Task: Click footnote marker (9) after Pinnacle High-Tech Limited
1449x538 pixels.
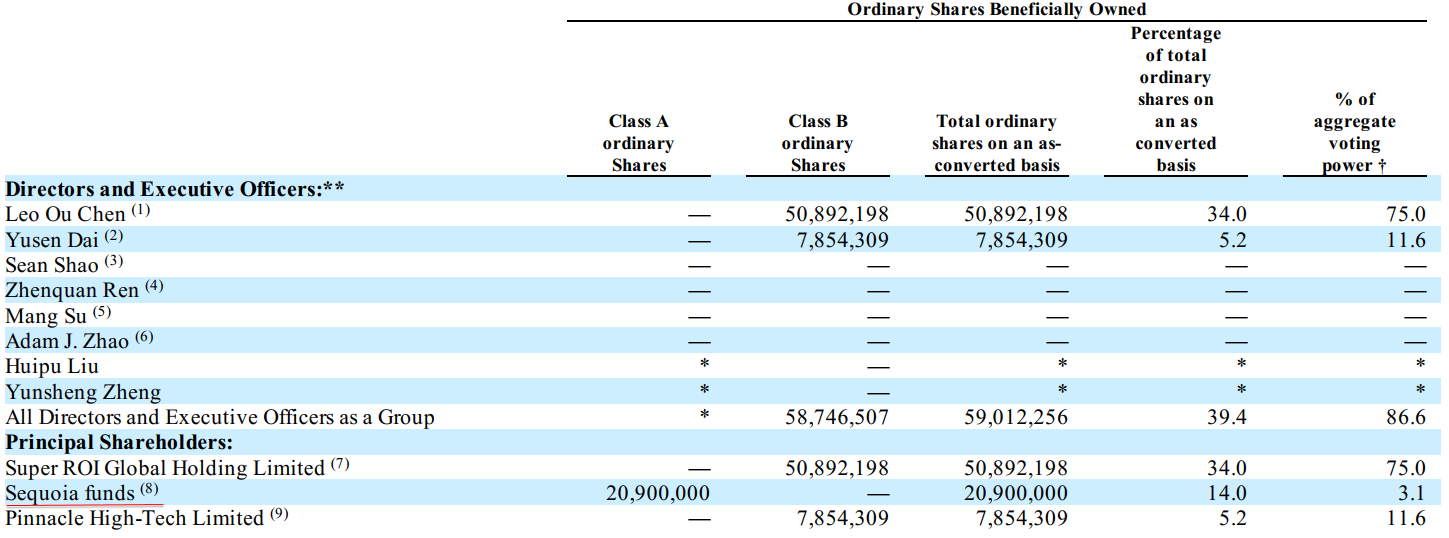Action: pos(280,515)
